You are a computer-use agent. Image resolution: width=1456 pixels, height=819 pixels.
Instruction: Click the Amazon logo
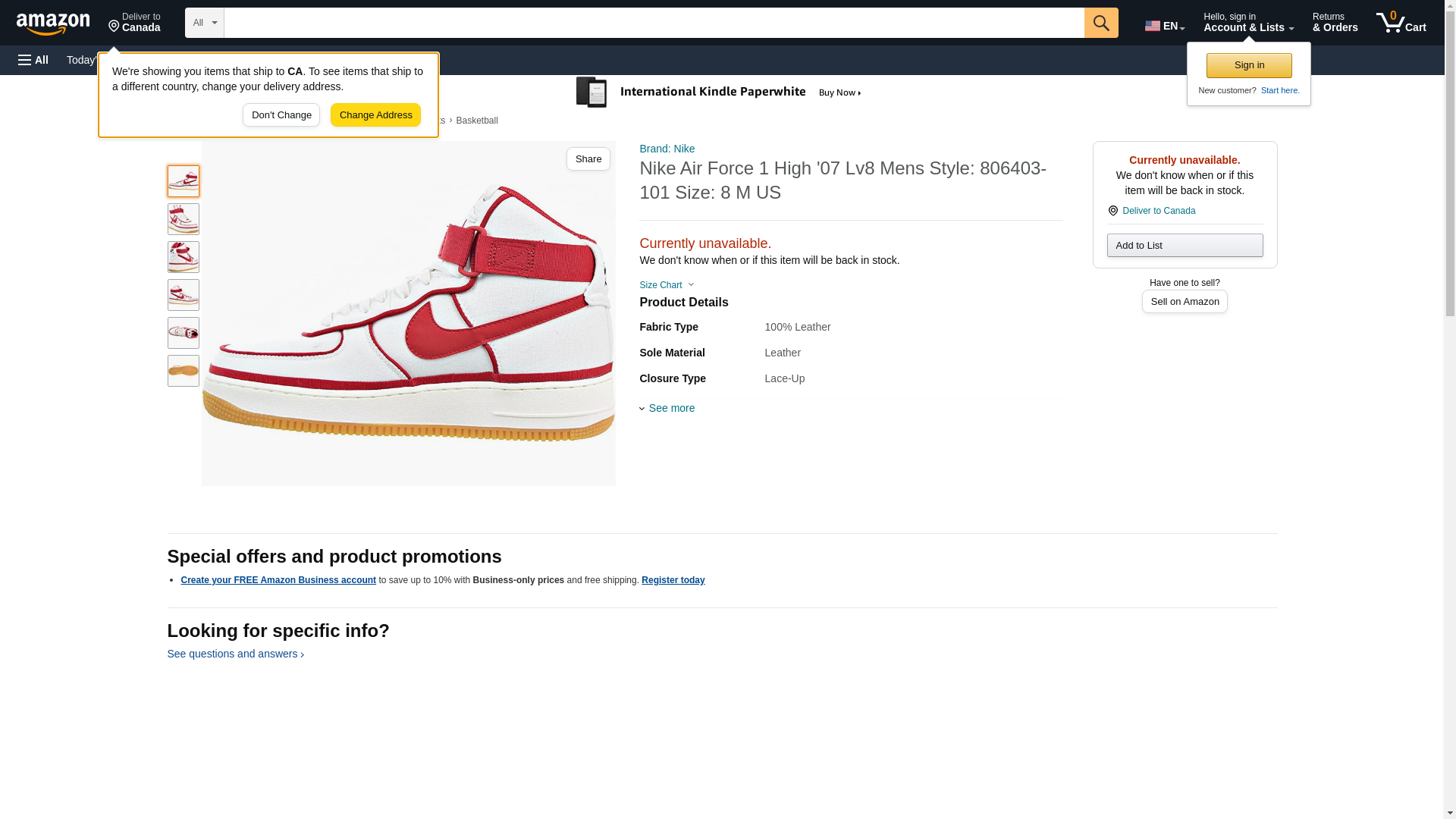[53, 24]
